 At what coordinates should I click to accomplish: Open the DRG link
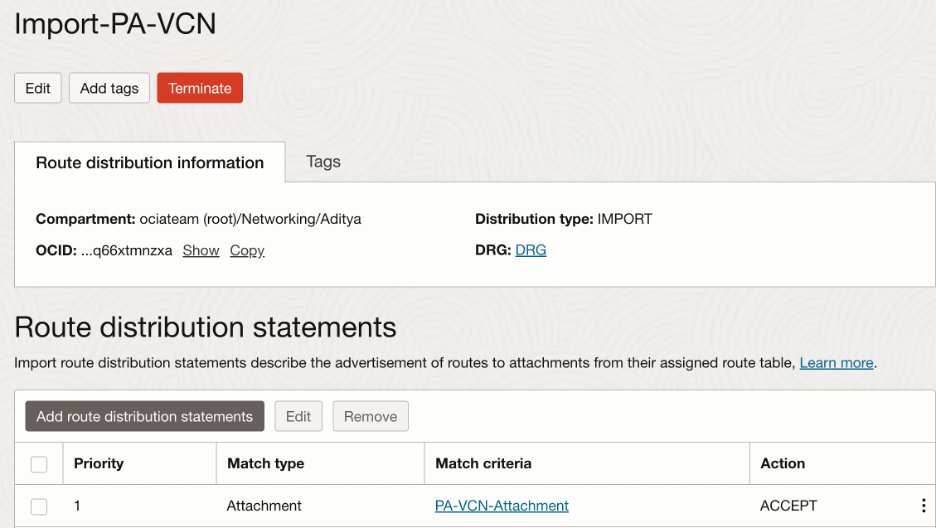click(531, 250)
